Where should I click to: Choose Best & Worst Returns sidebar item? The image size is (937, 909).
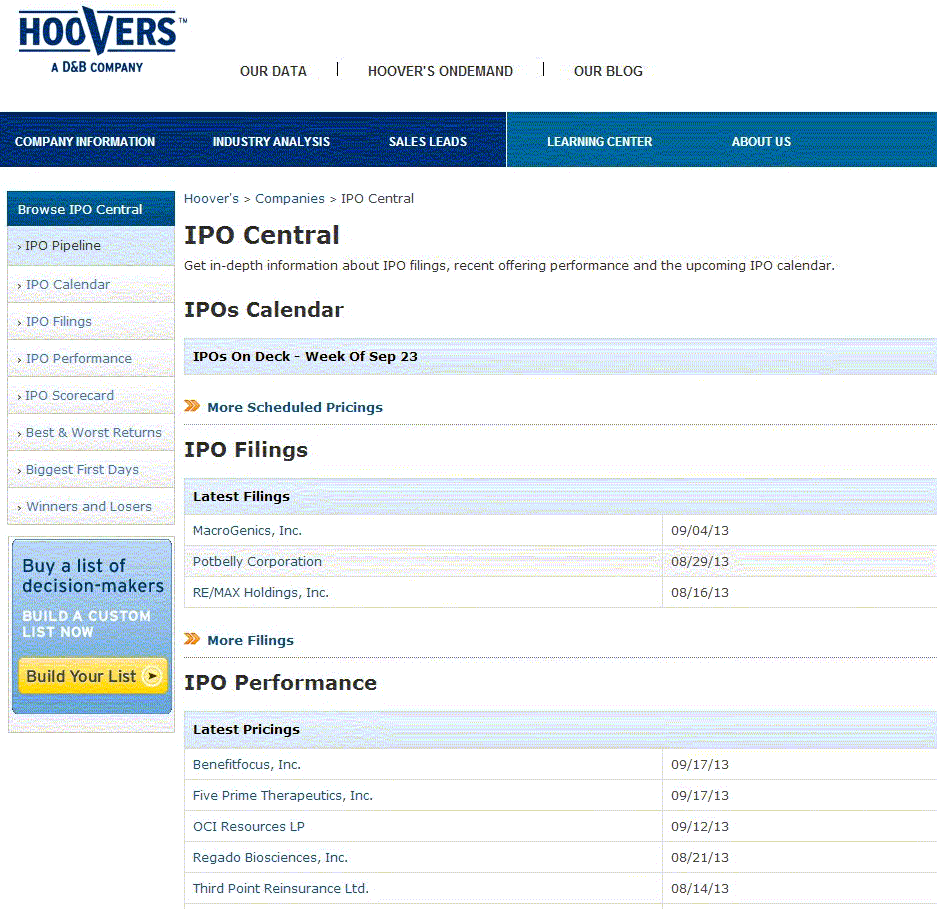[x=93, y=433]
